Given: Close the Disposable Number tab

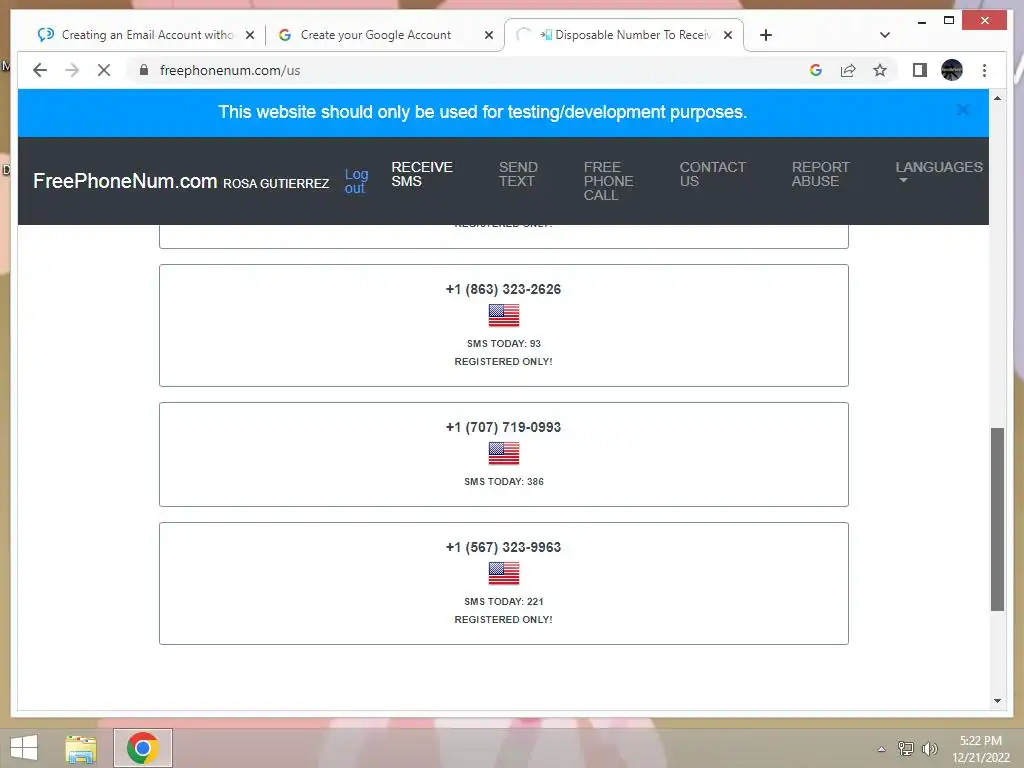Looking at the screenshot, I should click(x=728, y=35).
